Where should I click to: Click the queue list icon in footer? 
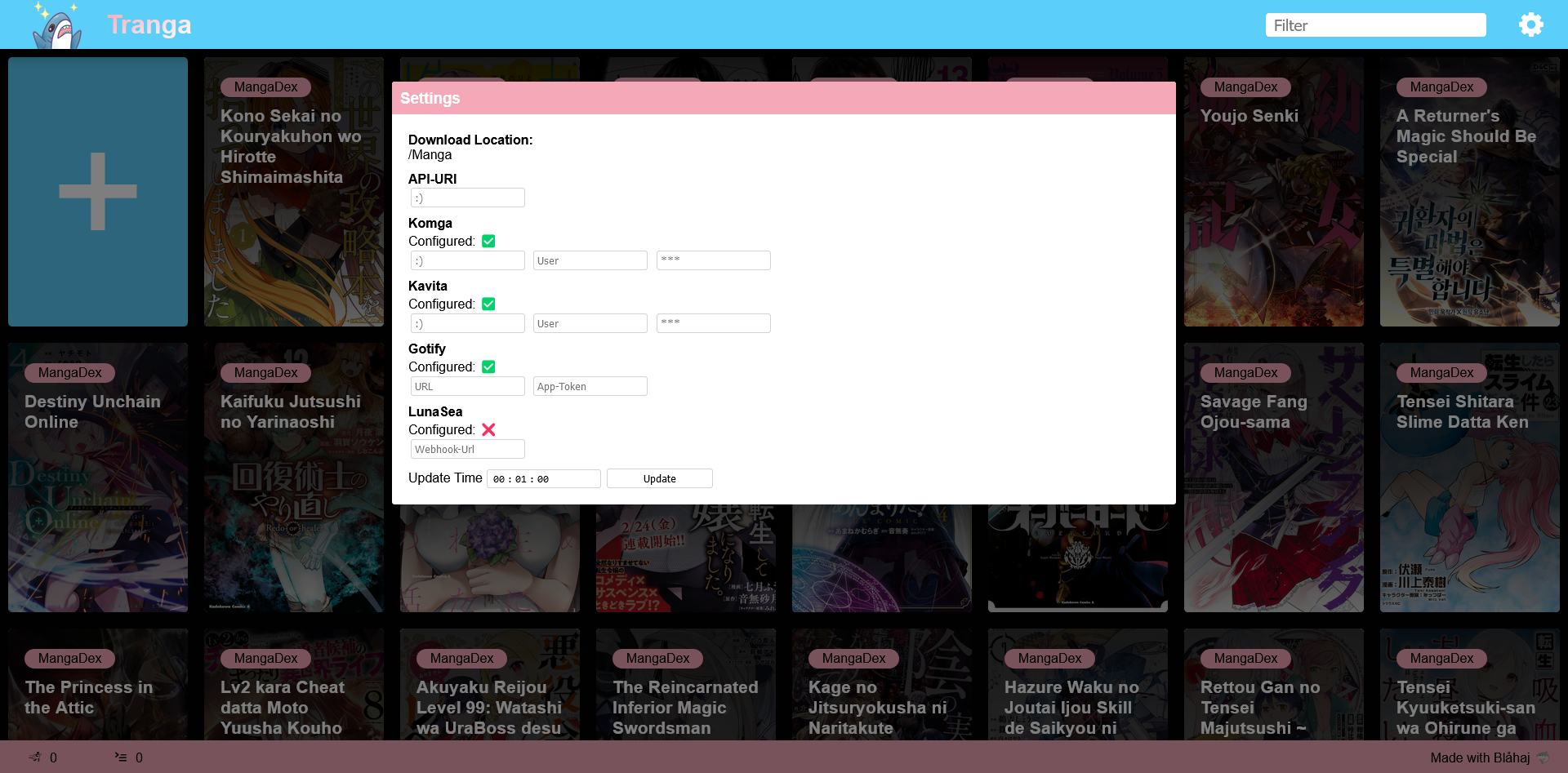pyautogui.click(x=121, y=757)
